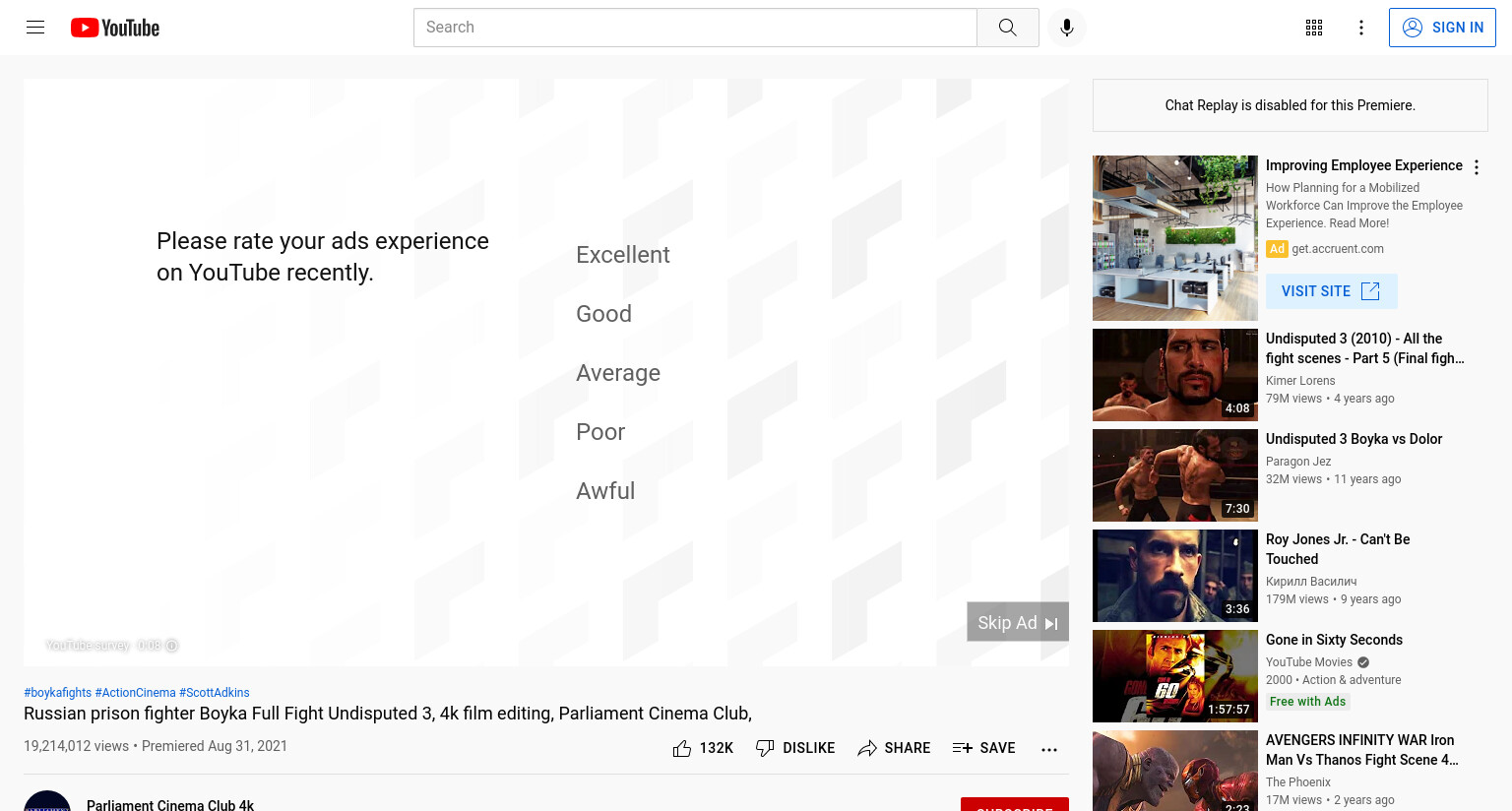Rate the ads experience as Awful

pos(605,491)
